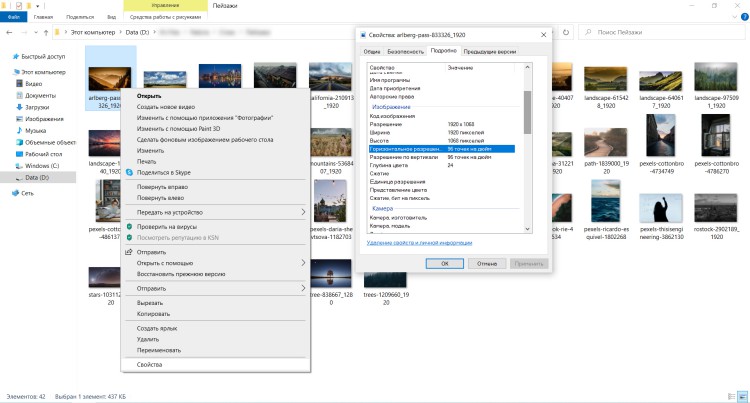This screenshot has width=750, height=403.
Task: Expand the Передать на устройство submenu
Action: [x=304, y=212]
